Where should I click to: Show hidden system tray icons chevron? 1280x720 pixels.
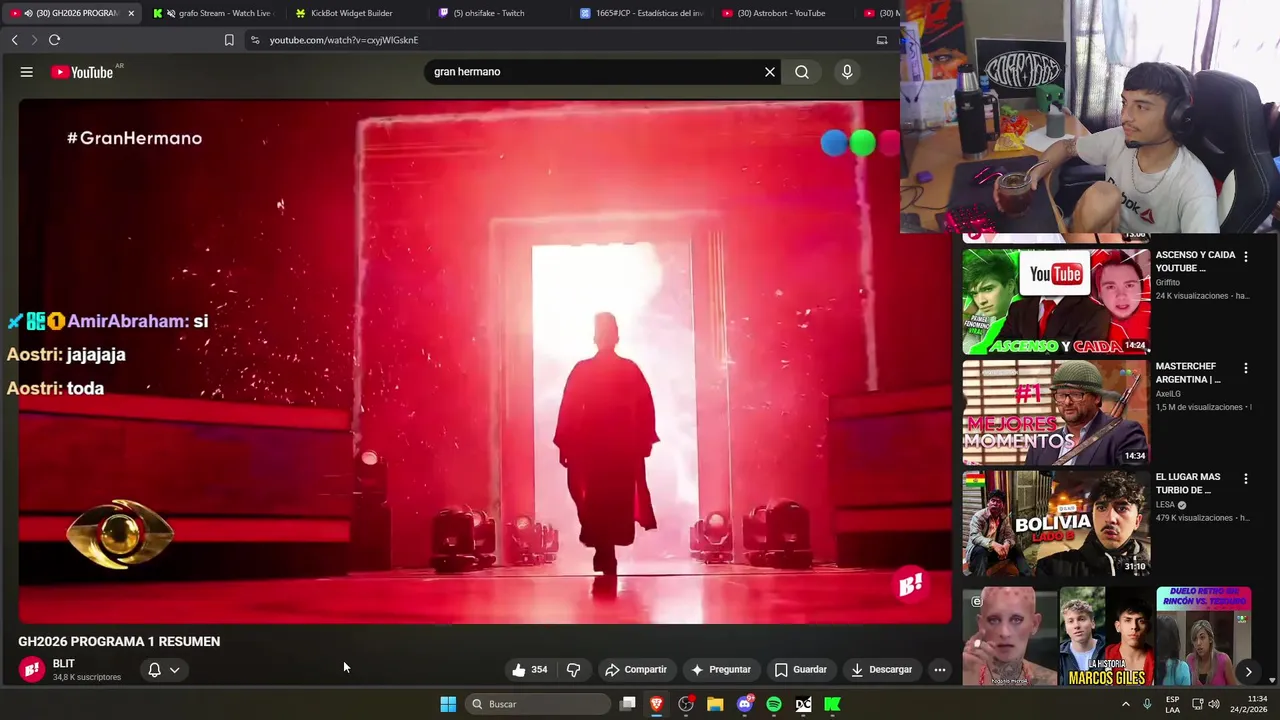1125,704
